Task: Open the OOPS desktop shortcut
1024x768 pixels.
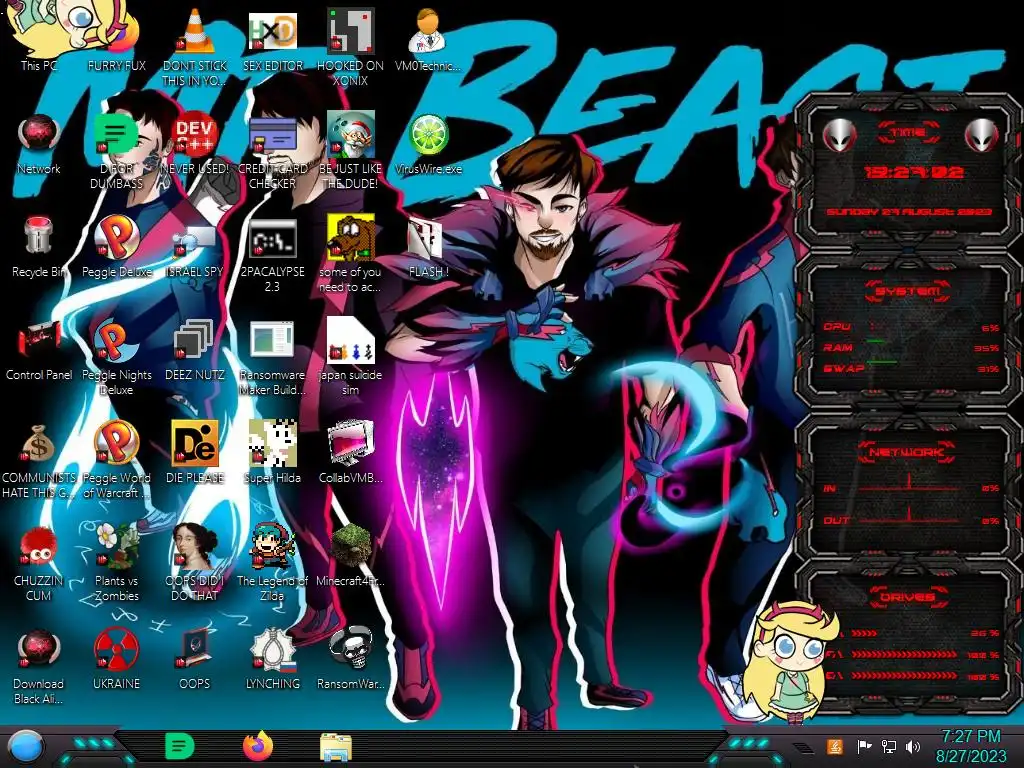Action: coord(195,658)
